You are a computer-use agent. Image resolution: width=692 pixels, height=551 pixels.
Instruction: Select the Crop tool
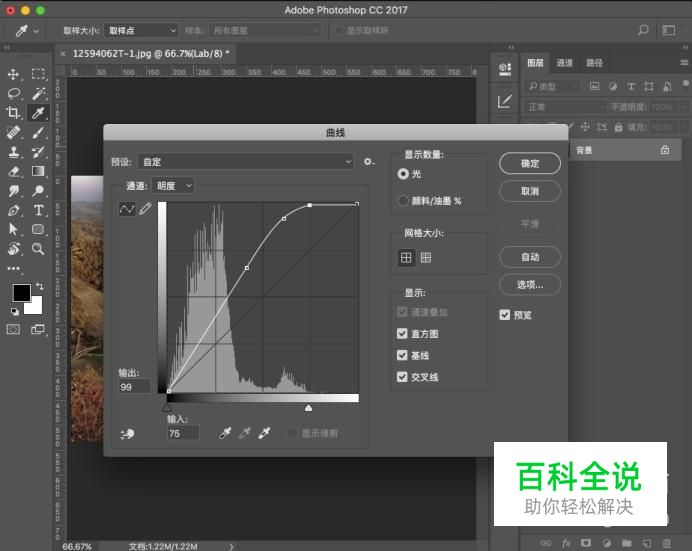13,113
